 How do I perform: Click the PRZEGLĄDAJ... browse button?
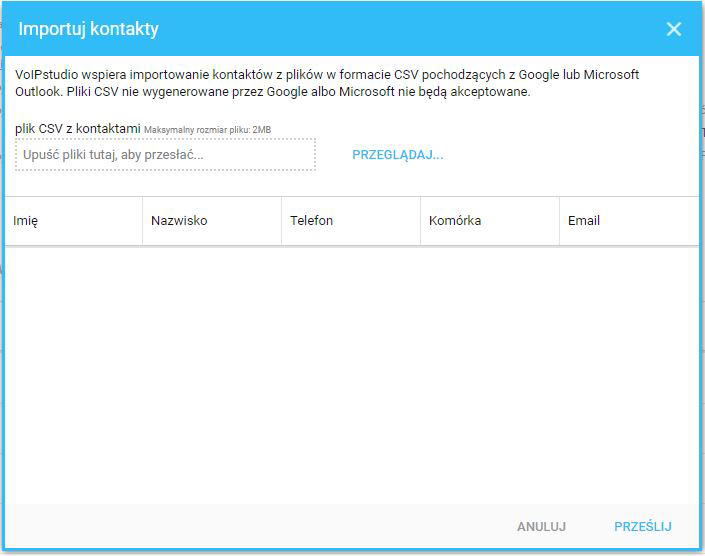(x=397, y=155)
